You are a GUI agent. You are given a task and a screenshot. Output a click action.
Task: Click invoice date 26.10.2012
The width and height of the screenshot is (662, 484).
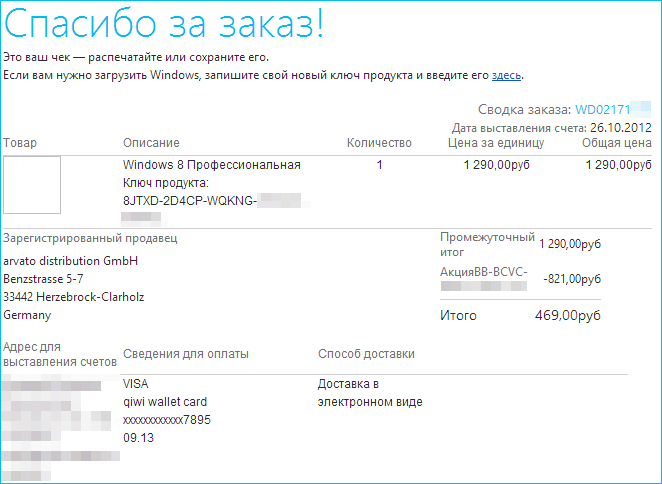coord(621,128)
